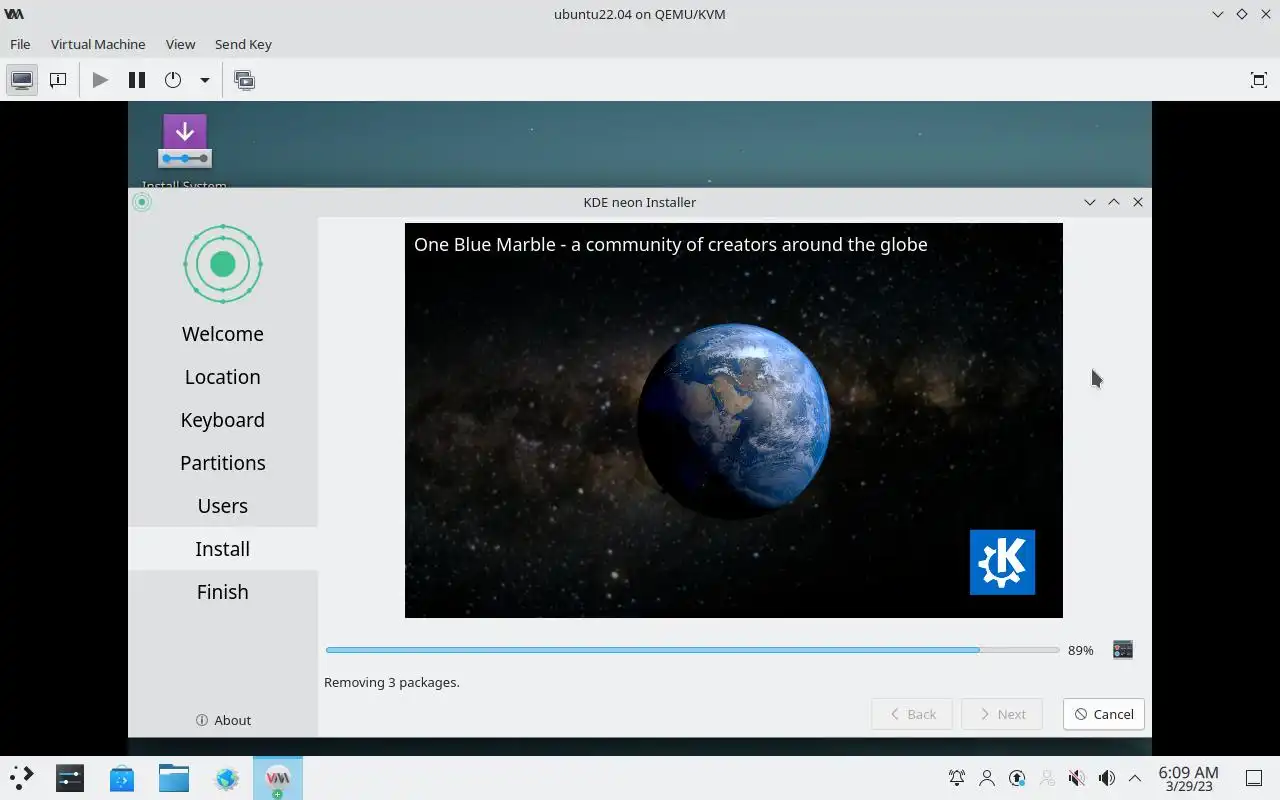The image size is (1280, 800).
Task: Click the 89% progress label
Action: click(x=1081, y=650)
